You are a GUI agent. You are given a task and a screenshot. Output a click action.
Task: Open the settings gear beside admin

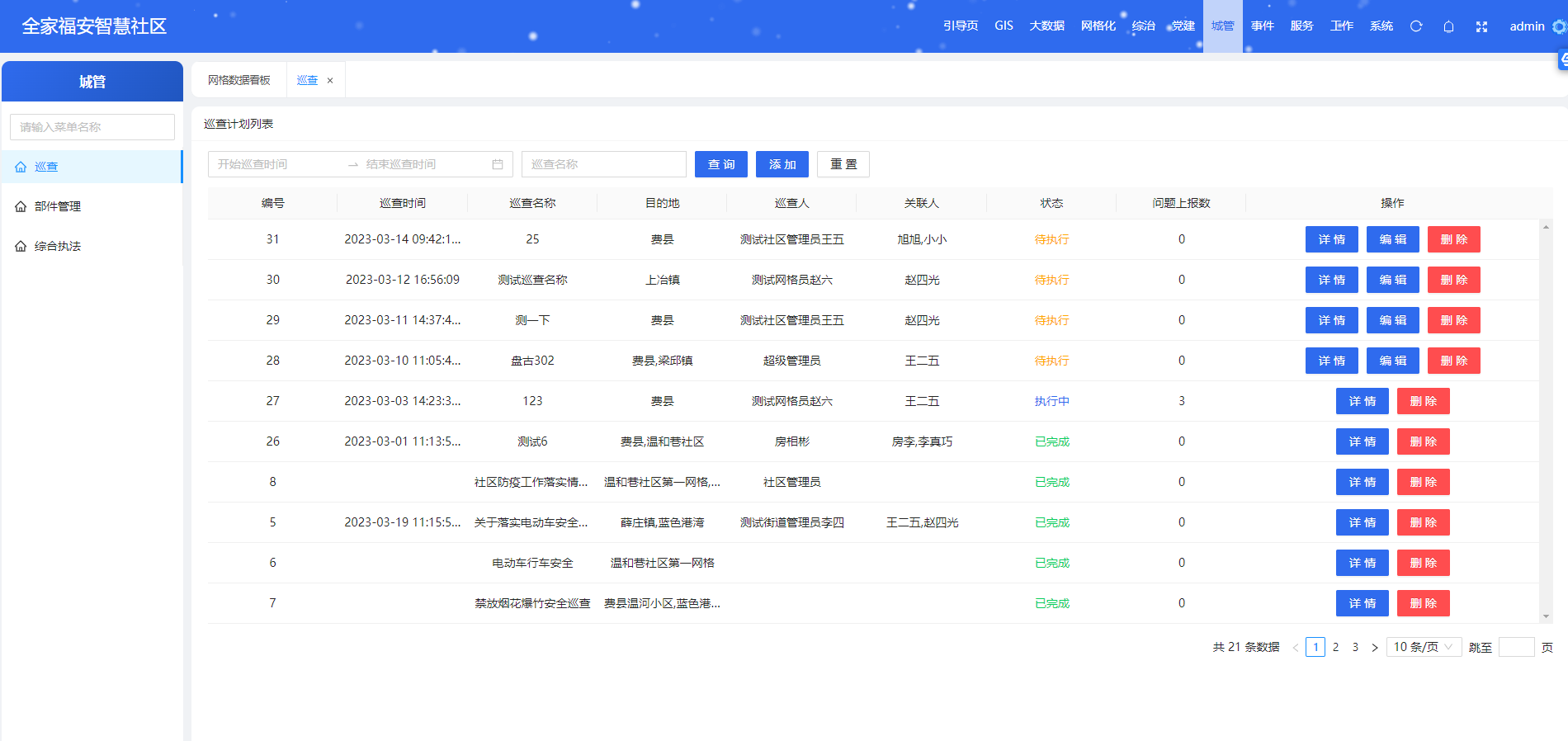pos(1559,26)
